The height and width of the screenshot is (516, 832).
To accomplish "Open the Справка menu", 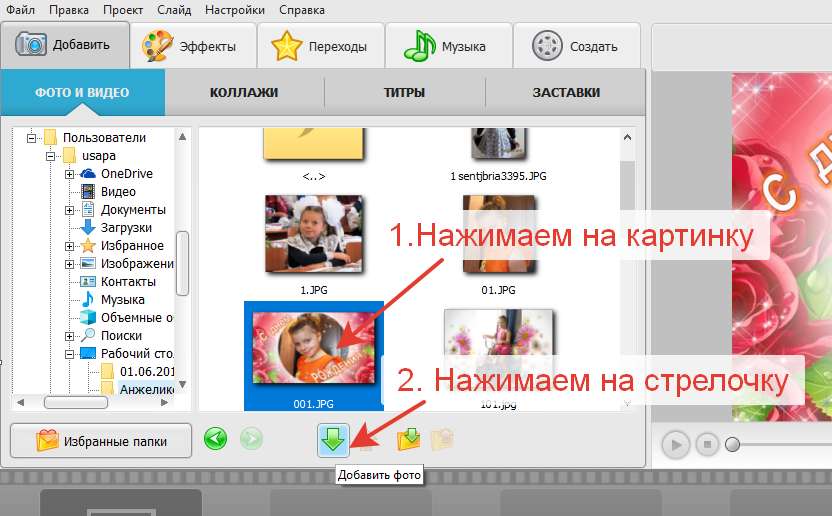I will click(301, 10).
